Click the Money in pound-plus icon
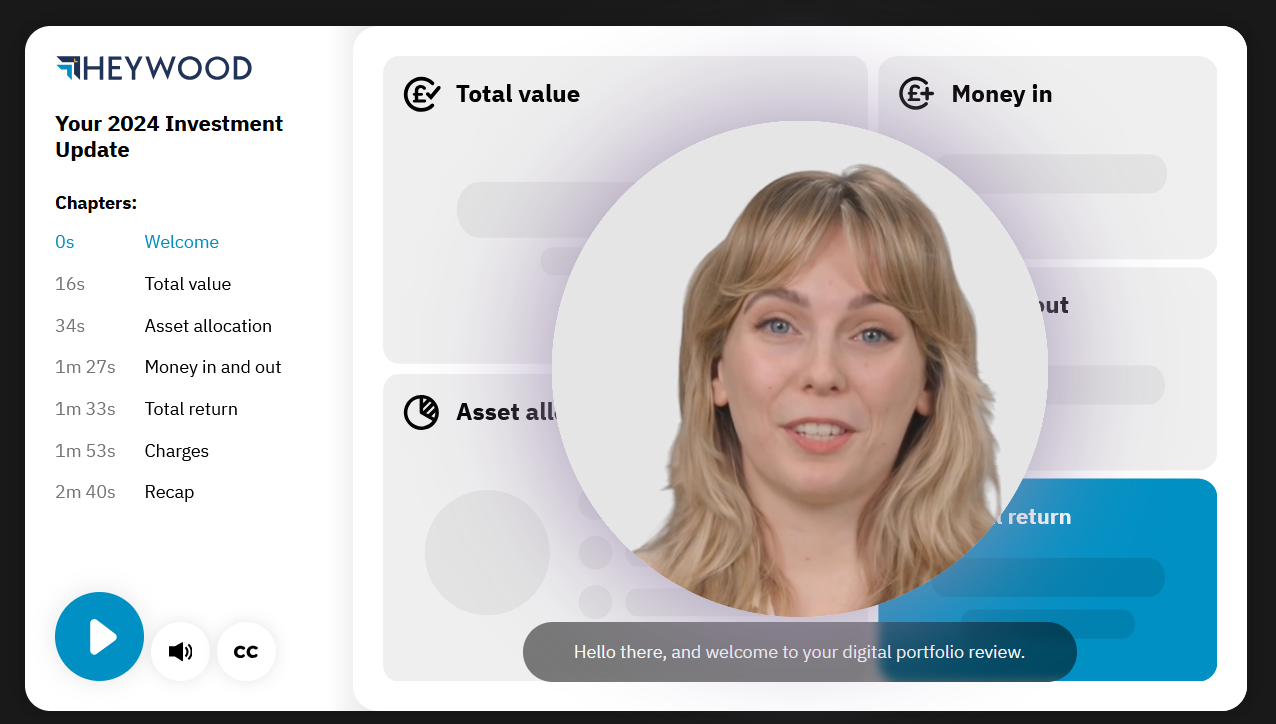This screenshot has width=1276, height=724. click(916, 94)
